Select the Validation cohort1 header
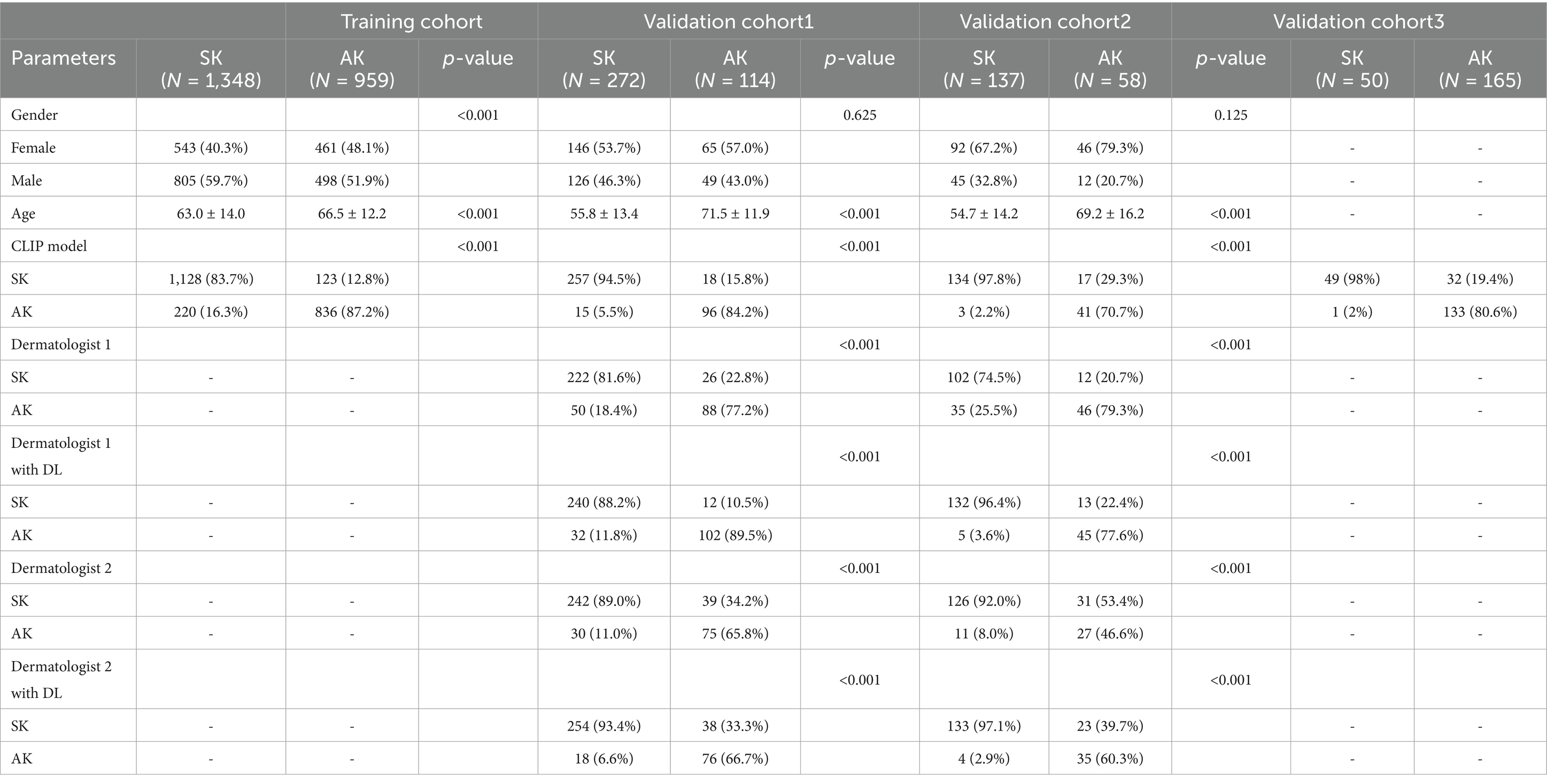1547x784 pixels. 729,21
